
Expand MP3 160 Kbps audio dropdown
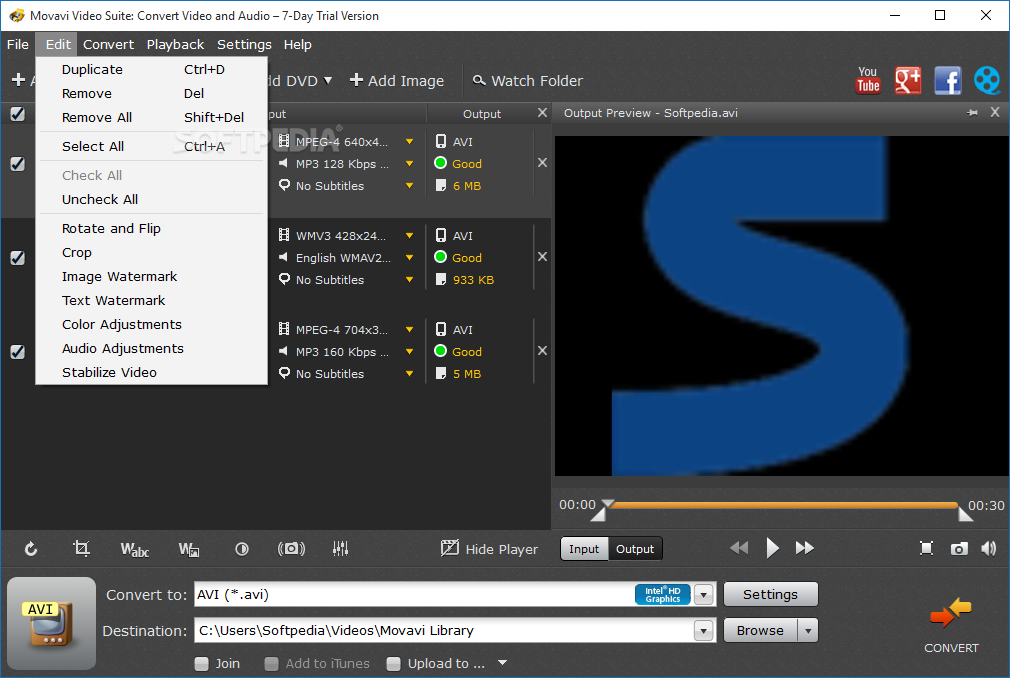tap(409, 352)
